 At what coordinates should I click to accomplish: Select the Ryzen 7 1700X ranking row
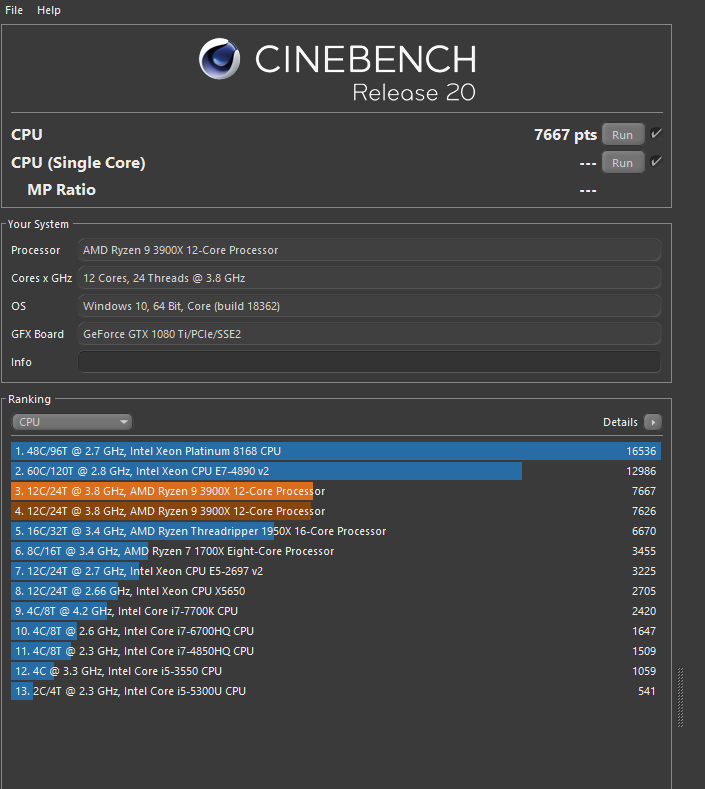(336, 551)
